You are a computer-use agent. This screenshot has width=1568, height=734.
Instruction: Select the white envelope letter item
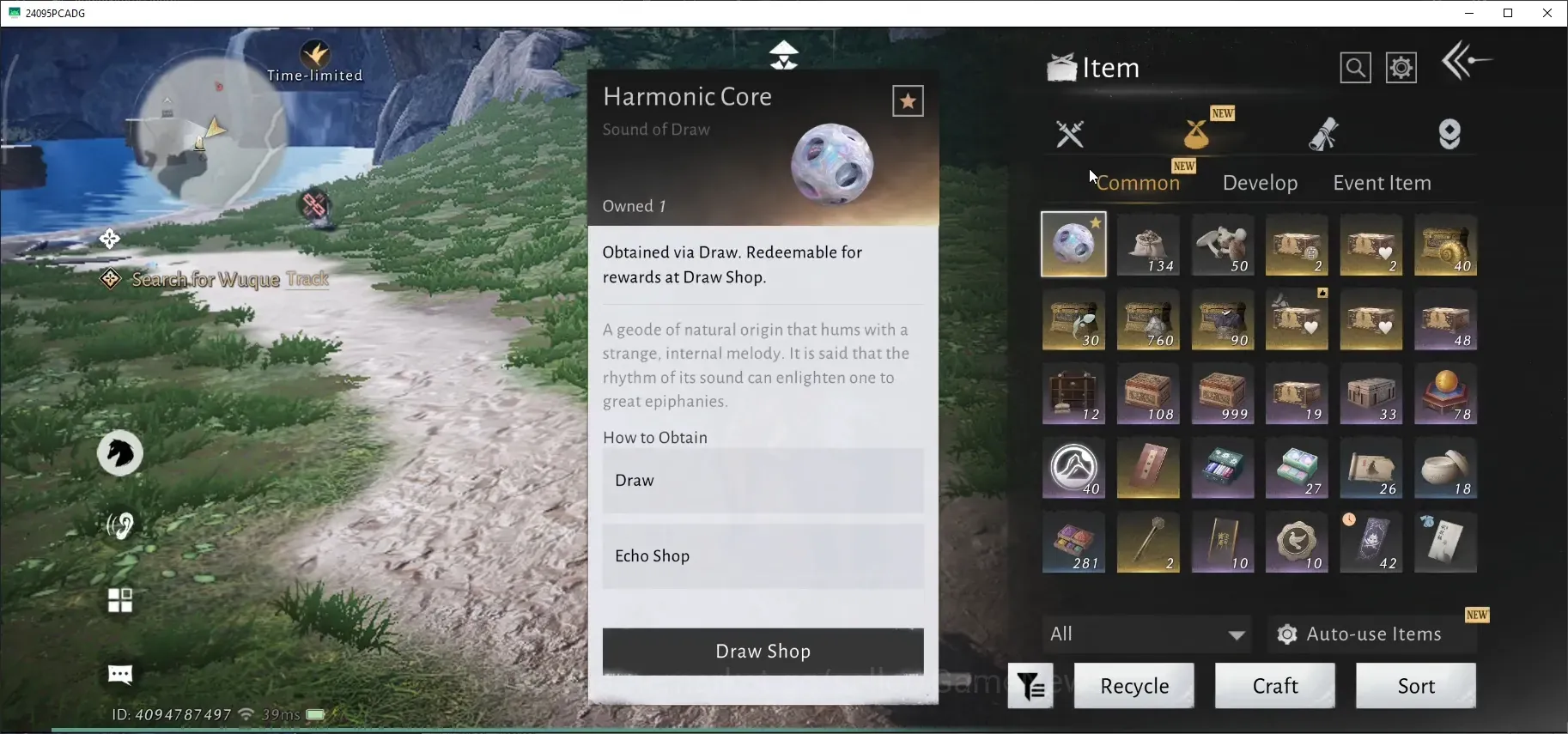pyautogui.click(x=1446, y=543)
